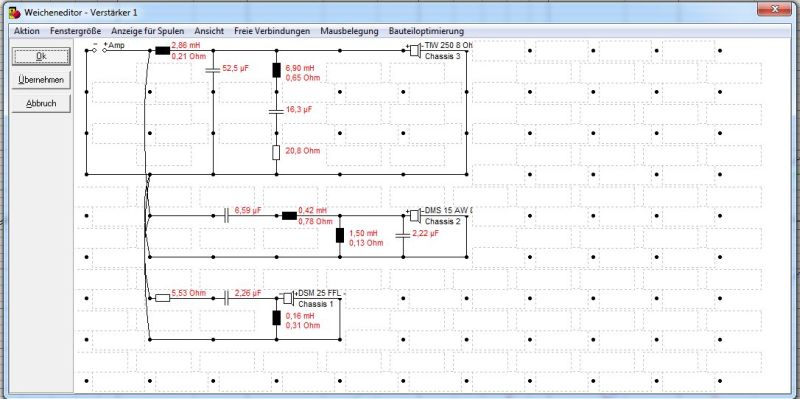The height and width of the screenshot is (399, 800).
Task: Click the Übernehmen button
Action: pos(41,80)
